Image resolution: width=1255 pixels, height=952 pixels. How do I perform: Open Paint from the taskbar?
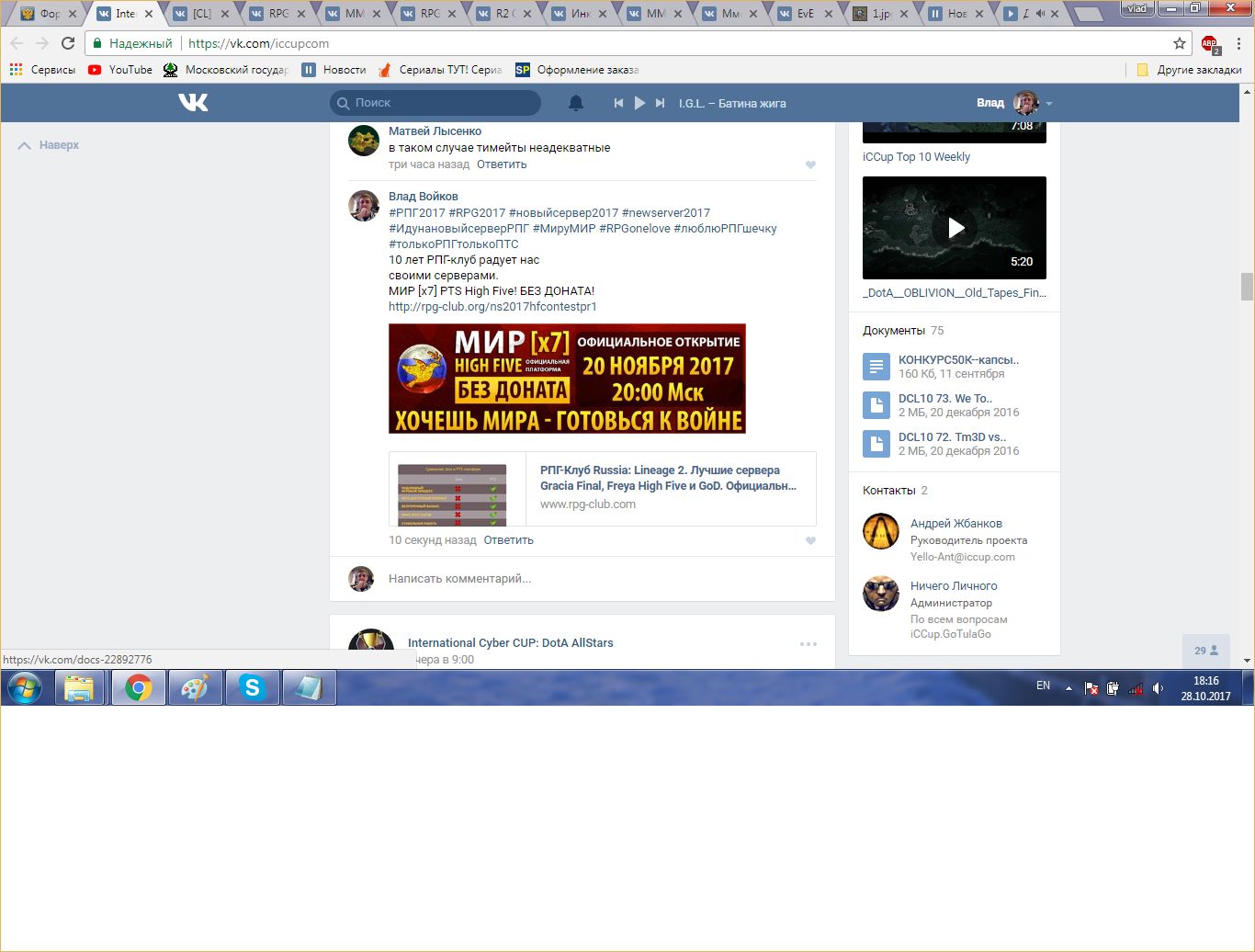pos(194,687)
